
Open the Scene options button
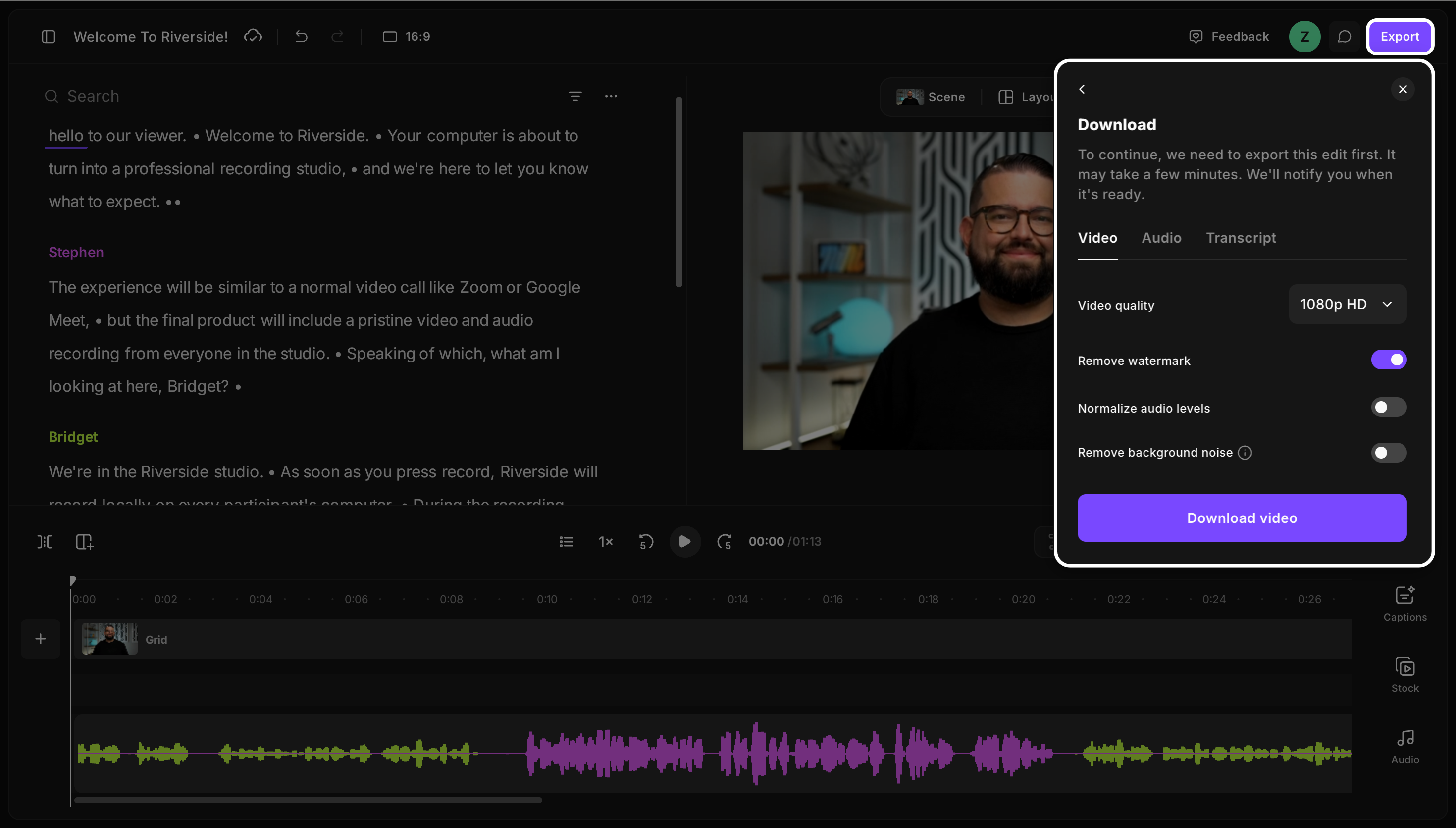(931, 97)
